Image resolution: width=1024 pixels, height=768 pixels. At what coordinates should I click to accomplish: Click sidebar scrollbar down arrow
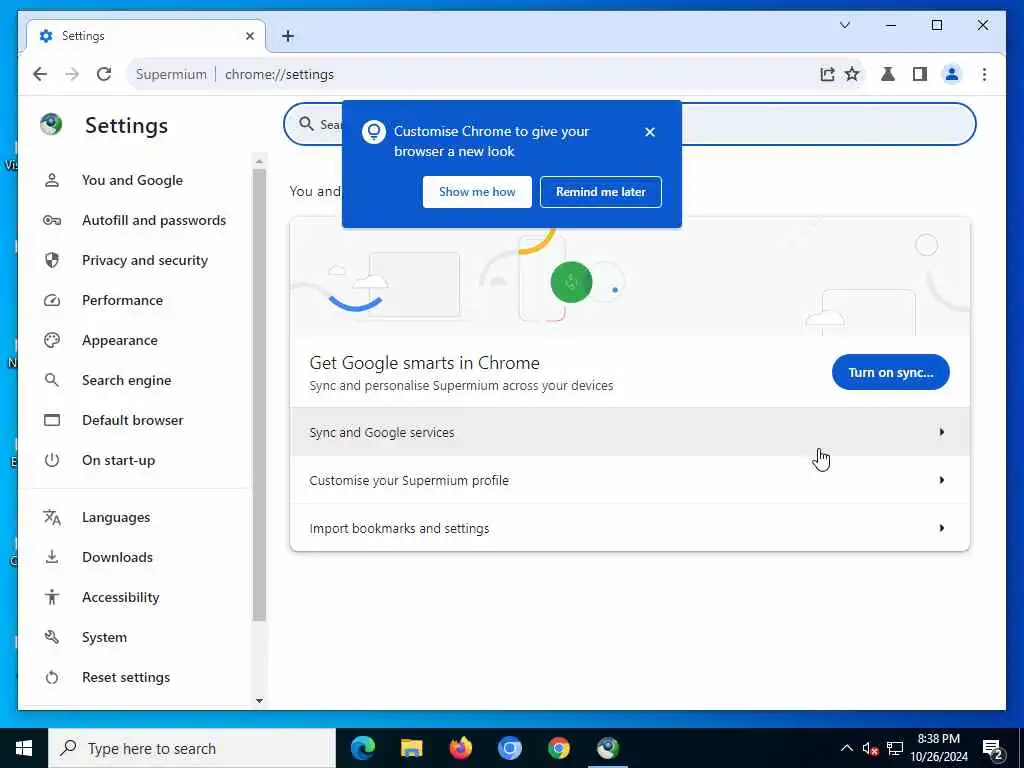[x=259, y=701]
